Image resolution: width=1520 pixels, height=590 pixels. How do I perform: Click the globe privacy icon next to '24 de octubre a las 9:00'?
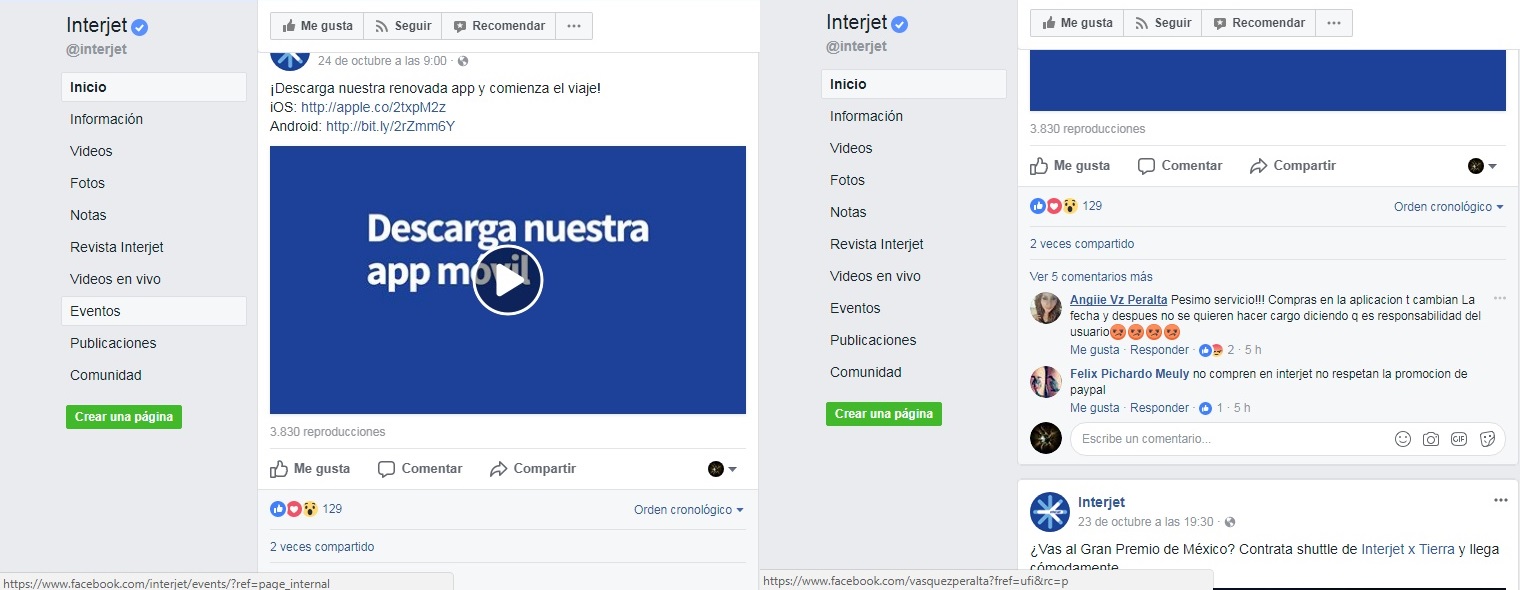(462, 61)
